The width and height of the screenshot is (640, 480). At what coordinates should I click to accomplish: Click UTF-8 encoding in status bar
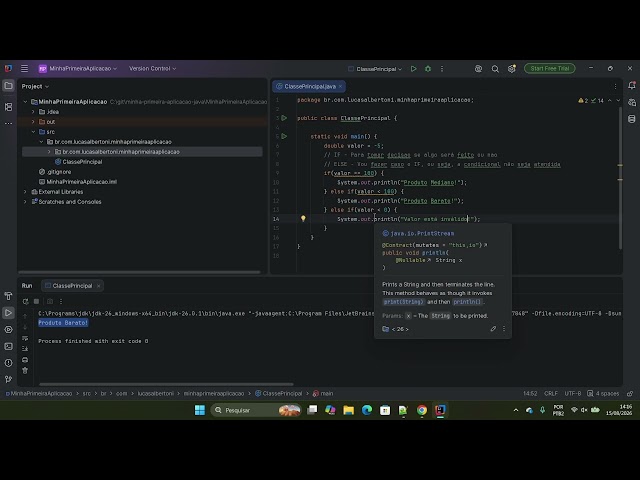(x=573, y=393)
